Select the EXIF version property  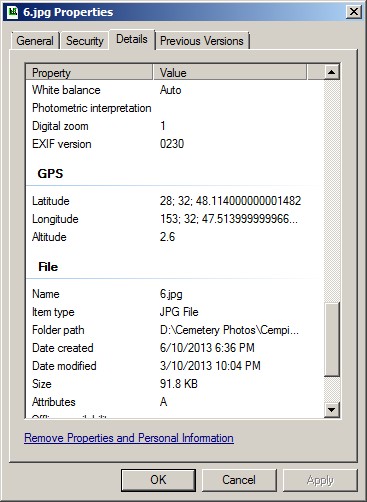click(x=62, y=144)
